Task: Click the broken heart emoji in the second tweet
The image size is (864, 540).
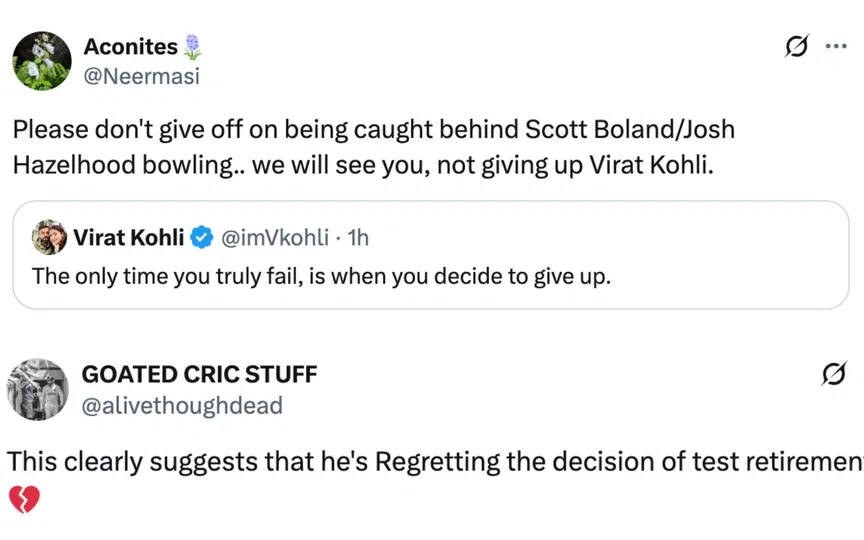Action: pyautogui.click(x=23, y=499)
